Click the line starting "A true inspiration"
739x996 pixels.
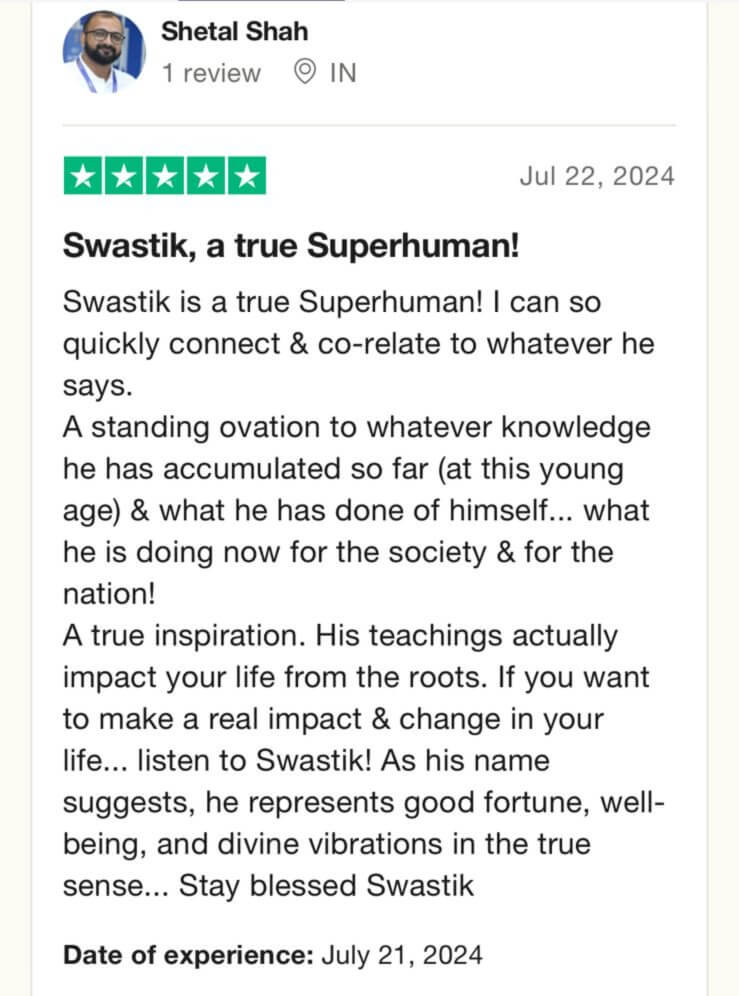click(340, 635)
